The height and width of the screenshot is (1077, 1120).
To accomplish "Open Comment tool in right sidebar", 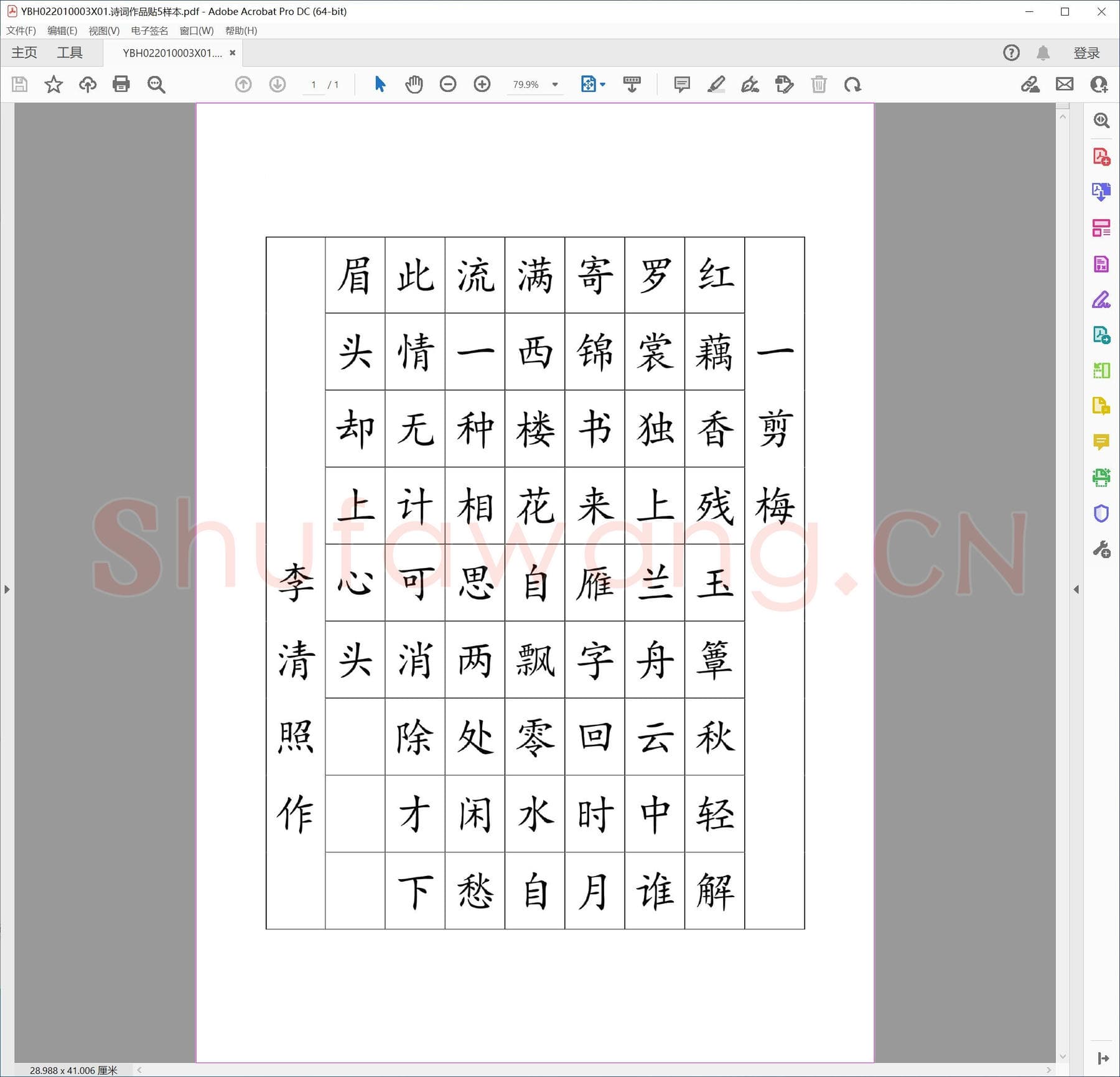I will tap(1101, 442).
